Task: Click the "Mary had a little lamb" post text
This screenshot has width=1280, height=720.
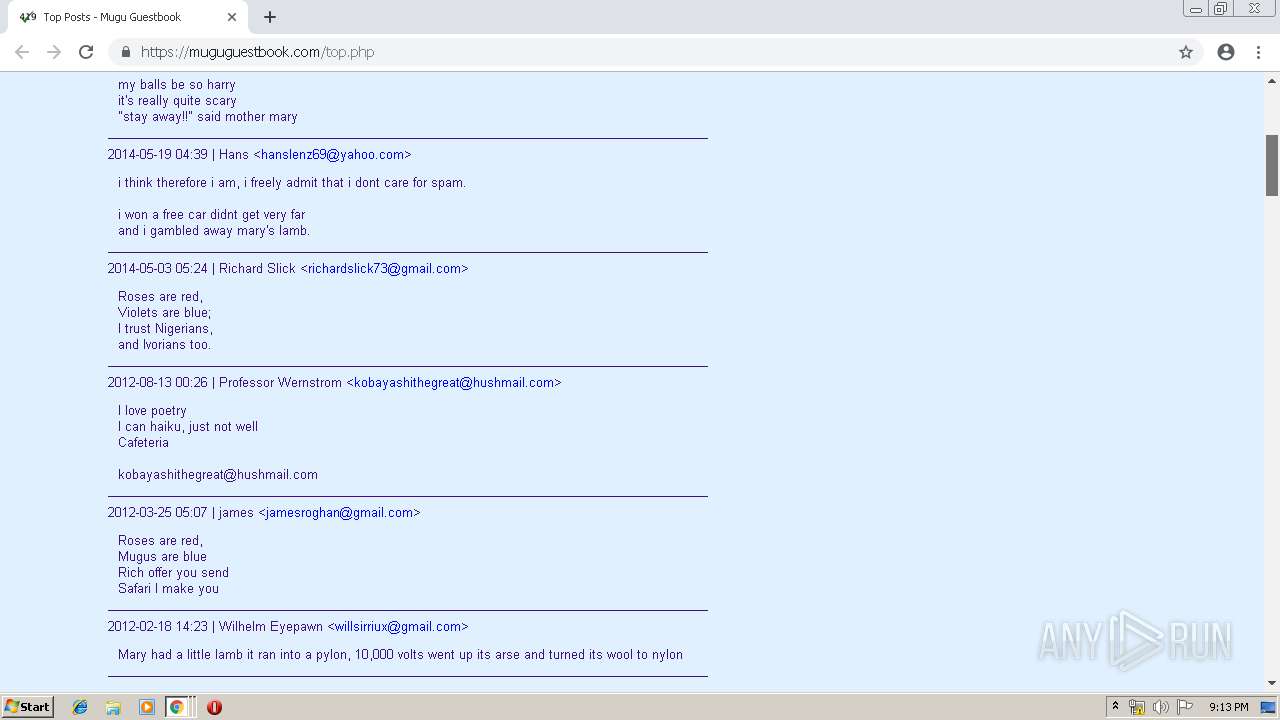Action: pyautogui.click(x=400, y=655)
